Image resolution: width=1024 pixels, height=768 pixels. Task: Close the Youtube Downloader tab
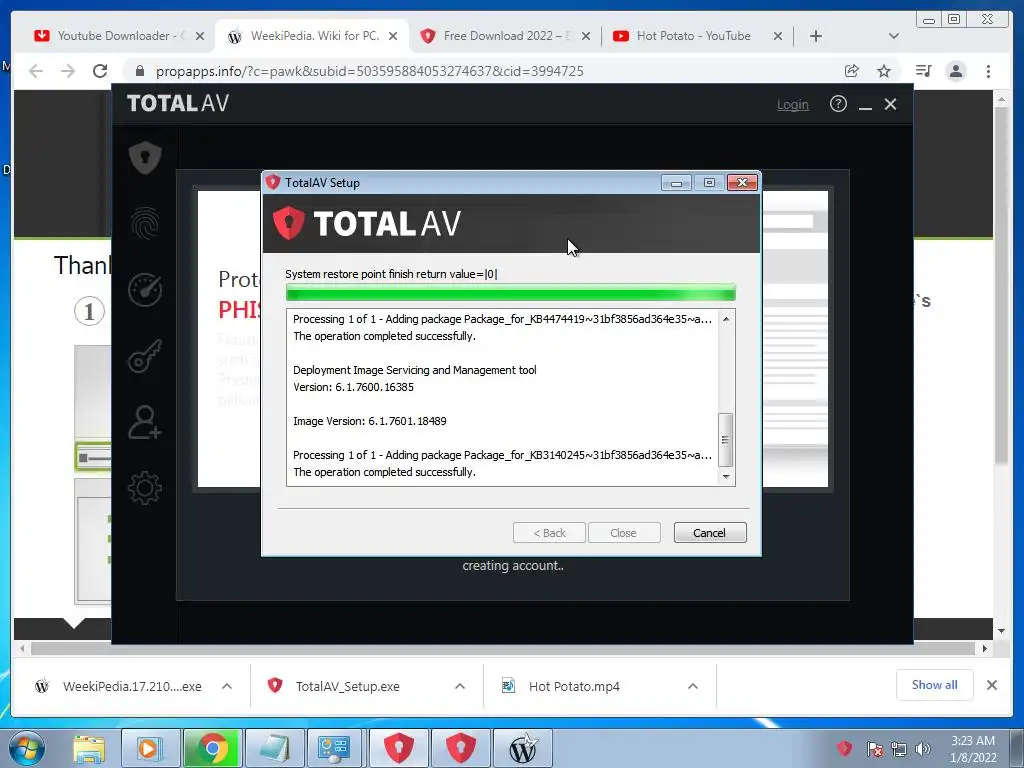point(200,36)
